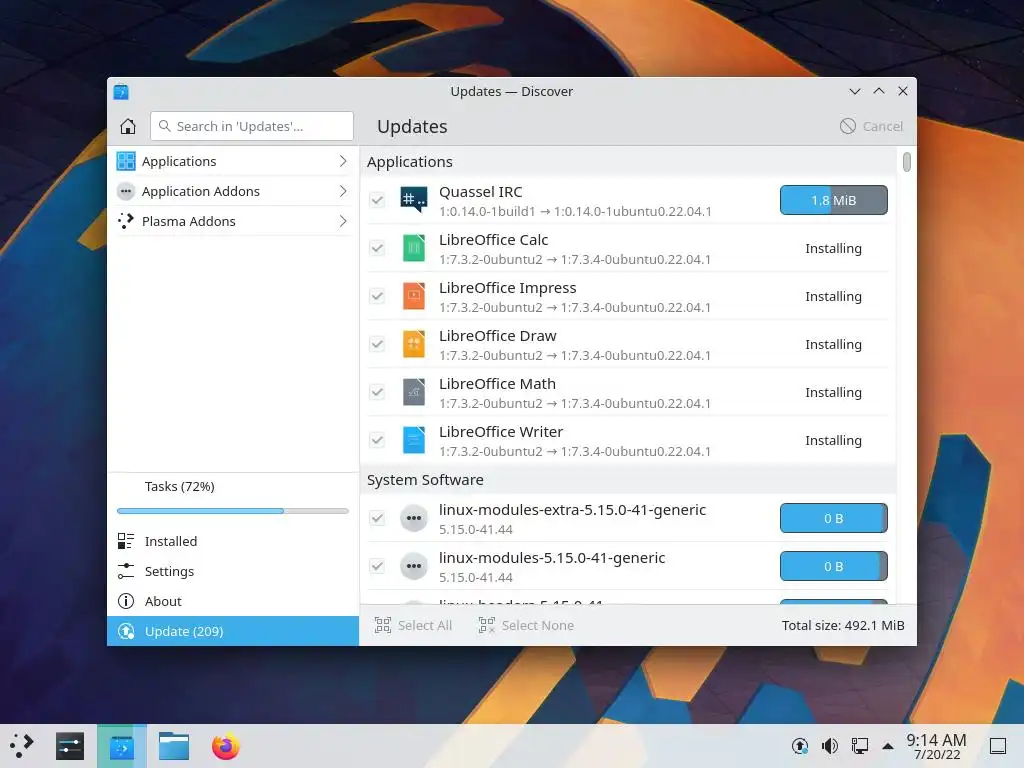
Task: Open the About page
Action: [x=233, y=601]
